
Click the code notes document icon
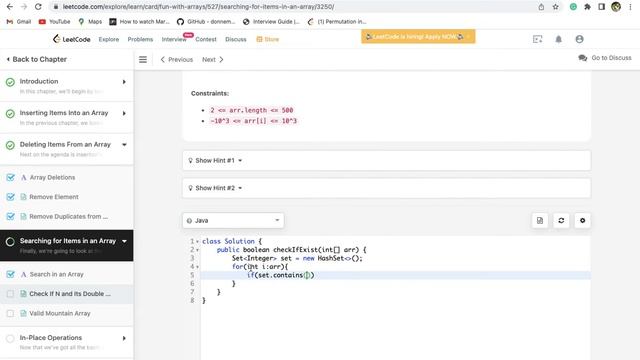pyautogui.click(x=540, y=220)
